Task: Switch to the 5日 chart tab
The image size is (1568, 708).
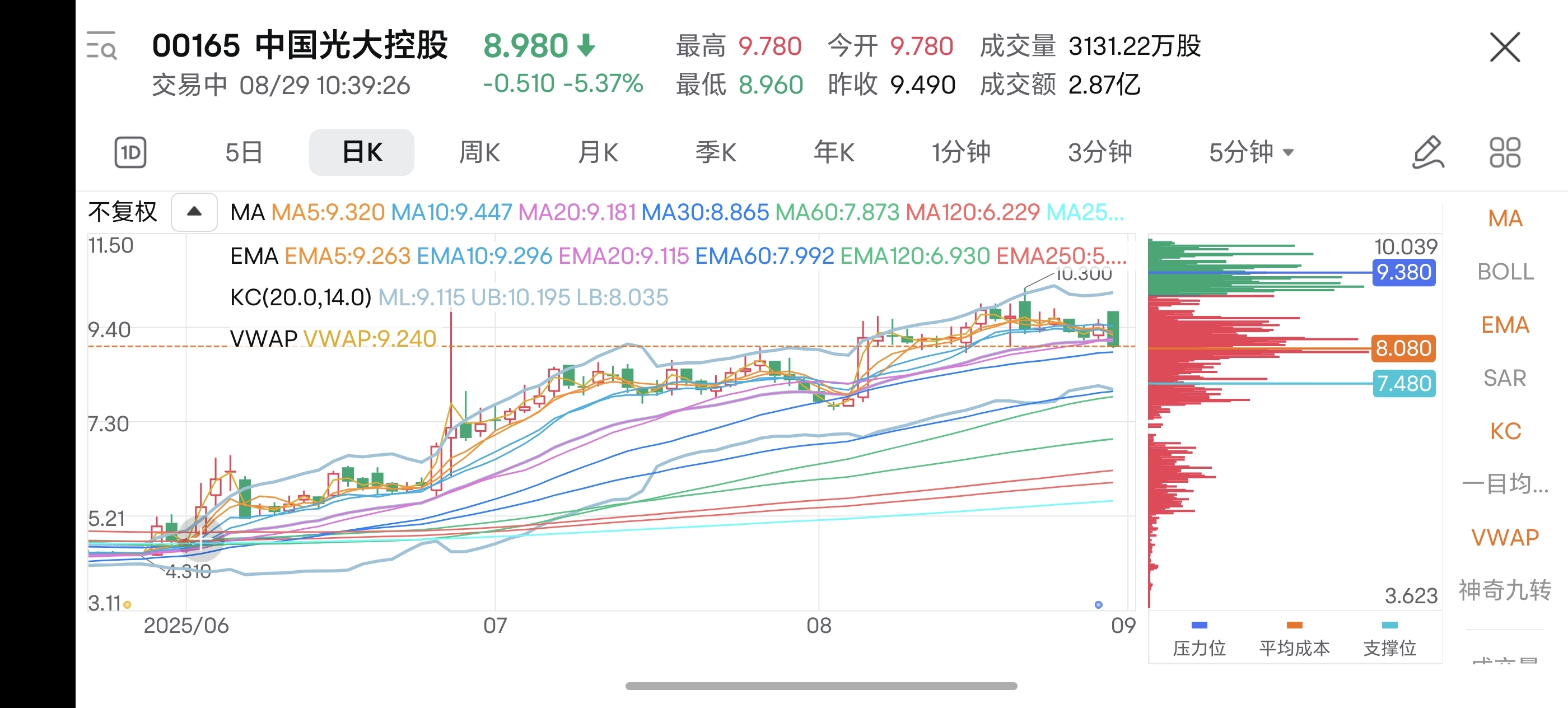Action: [x=244, y=152]
